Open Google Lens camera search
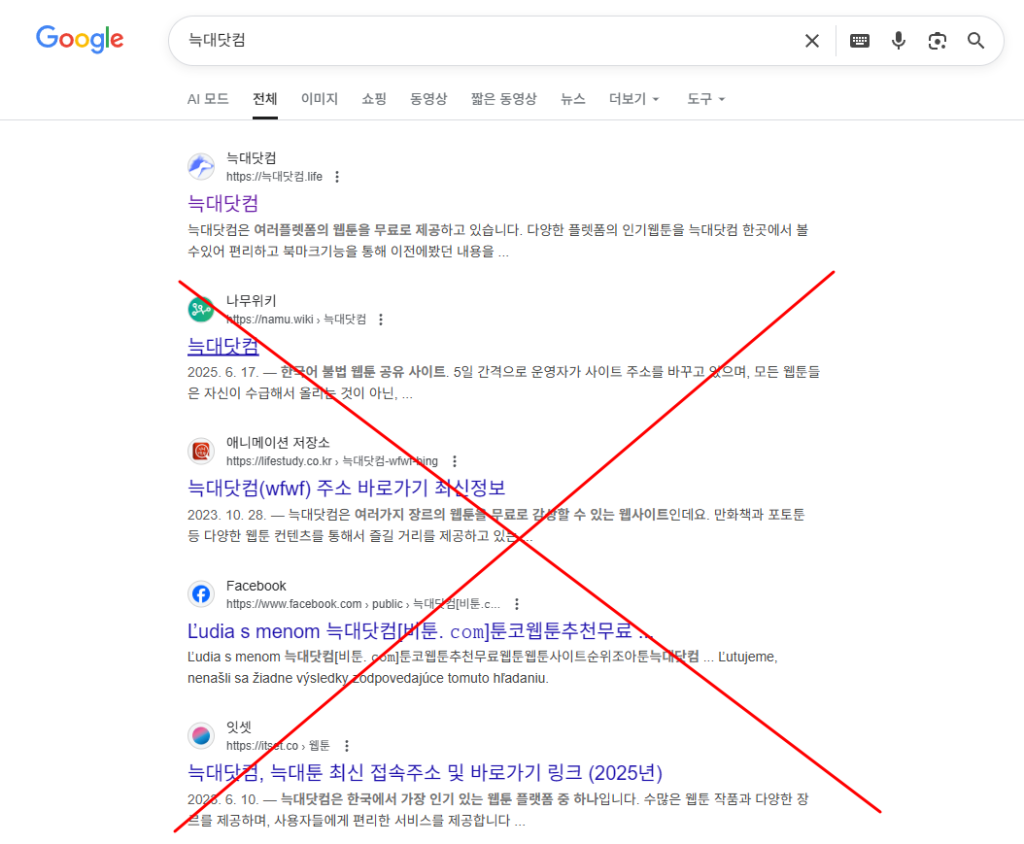 (x=937, y=41)
